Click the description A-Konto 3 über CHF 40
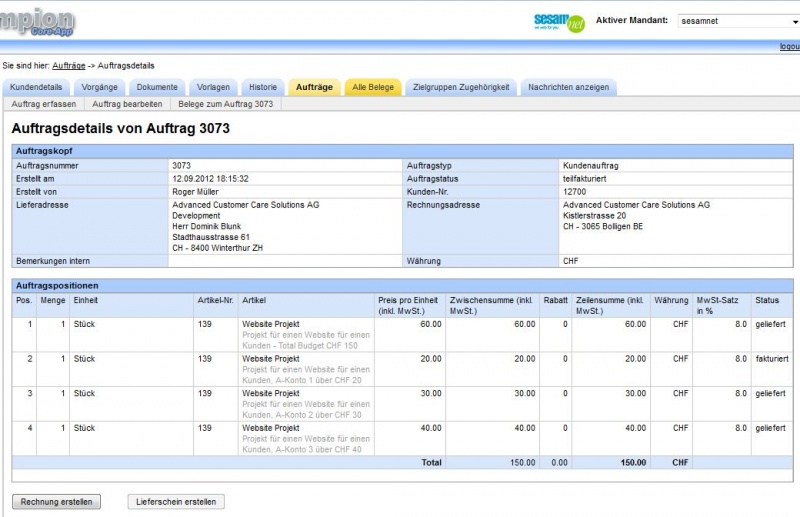Viewport: 800px width, 517px height. point(306,444)
